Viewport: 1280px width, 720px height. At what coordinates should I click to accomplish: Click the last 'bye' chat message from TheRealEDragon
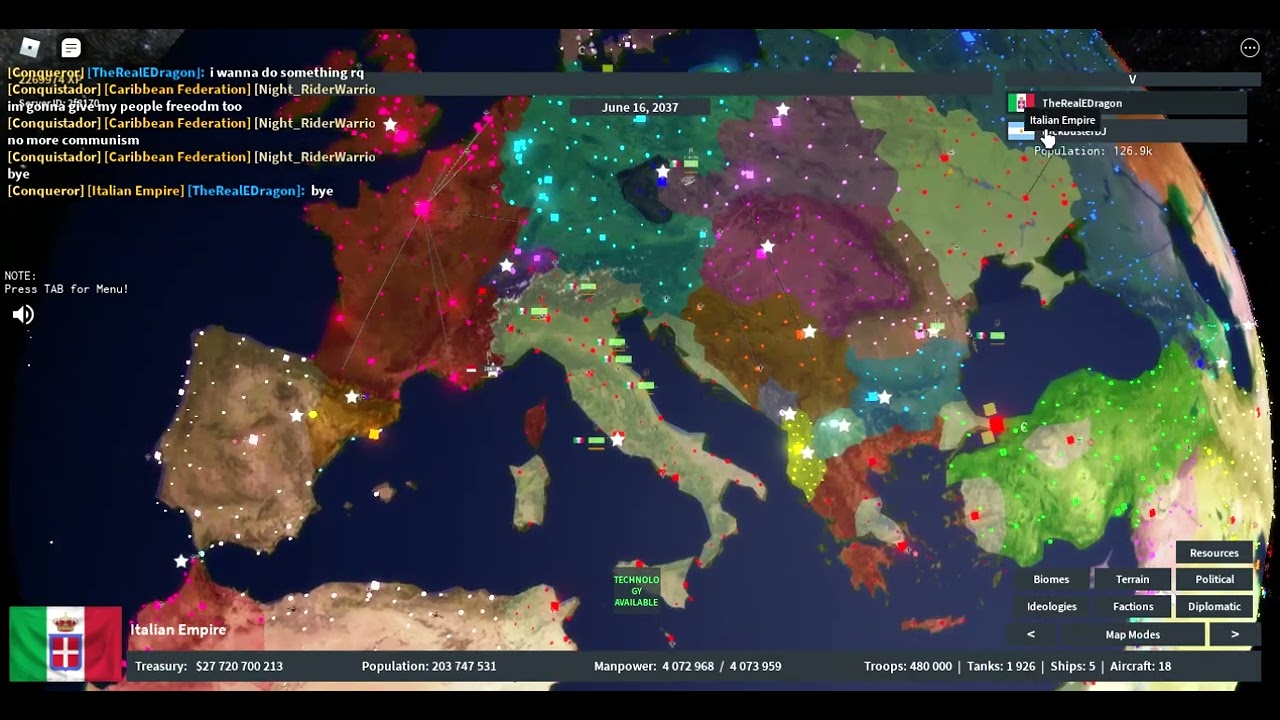pyautogui.click(x=322, y=191)
